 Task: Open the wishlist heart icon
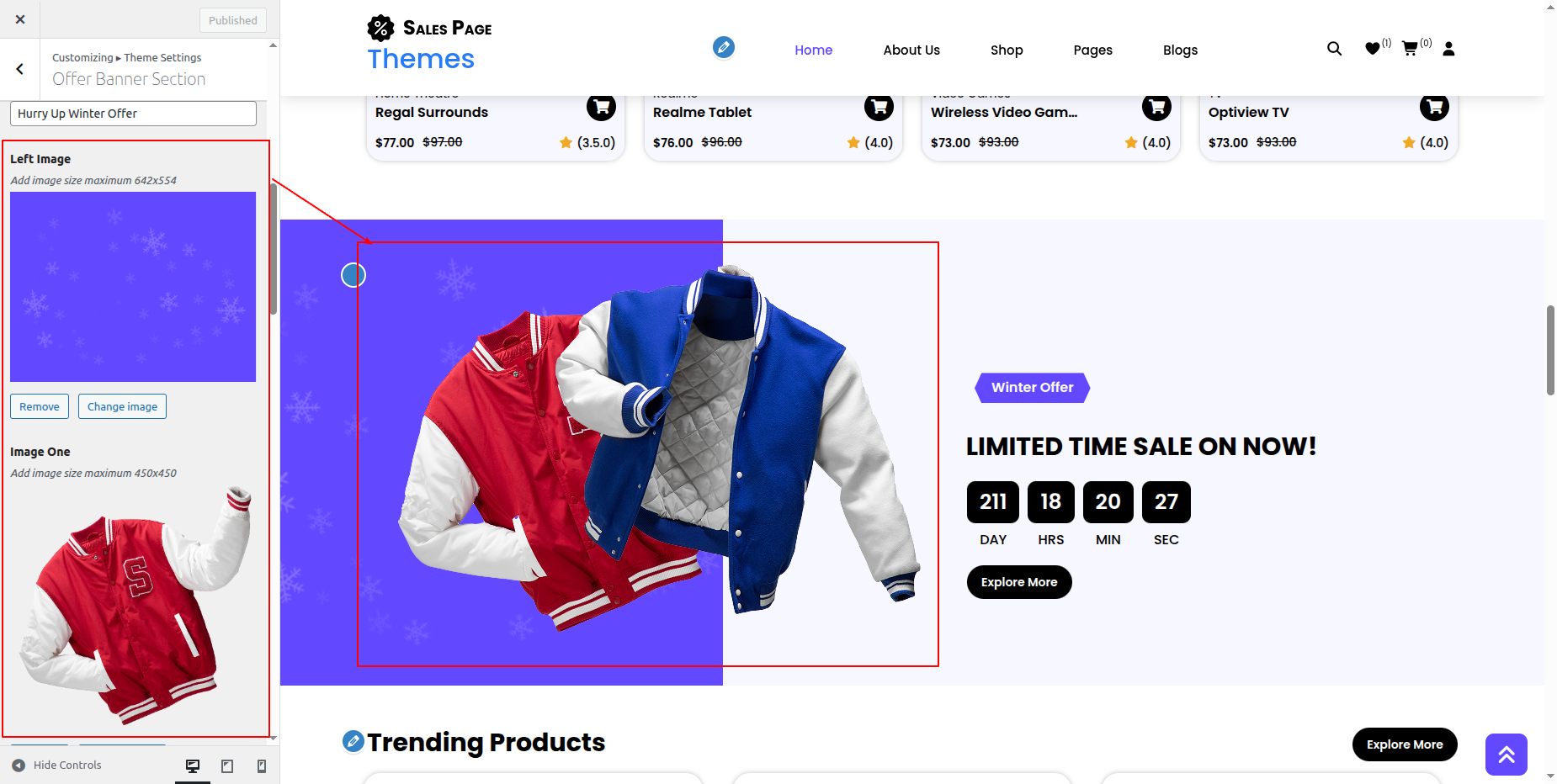click(1372, 49)
